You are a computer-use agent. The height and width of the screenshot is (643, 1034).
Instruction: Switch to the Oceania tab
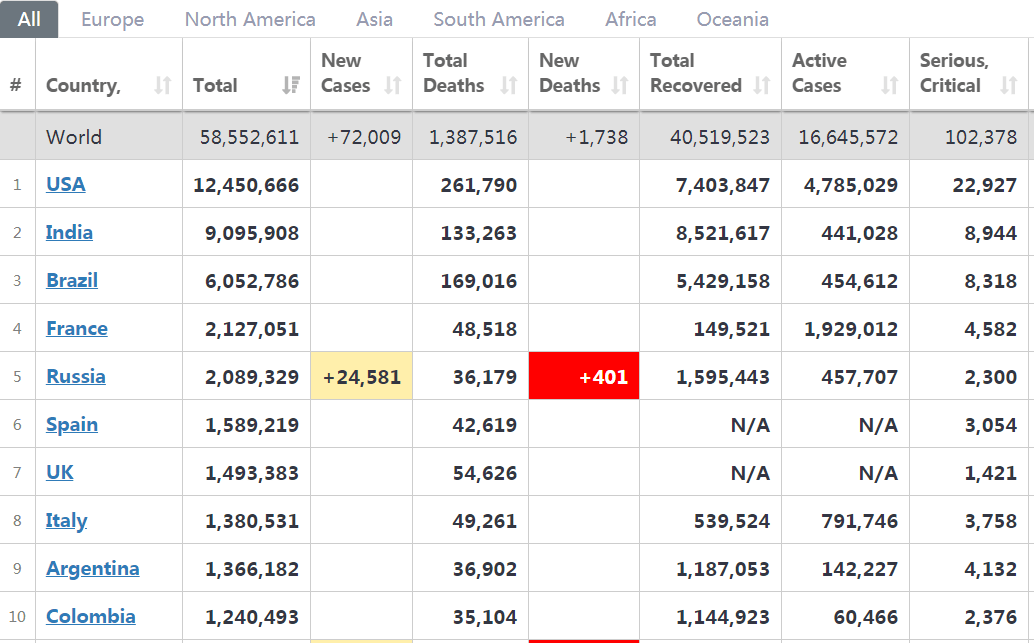click(x=733, y=19)
